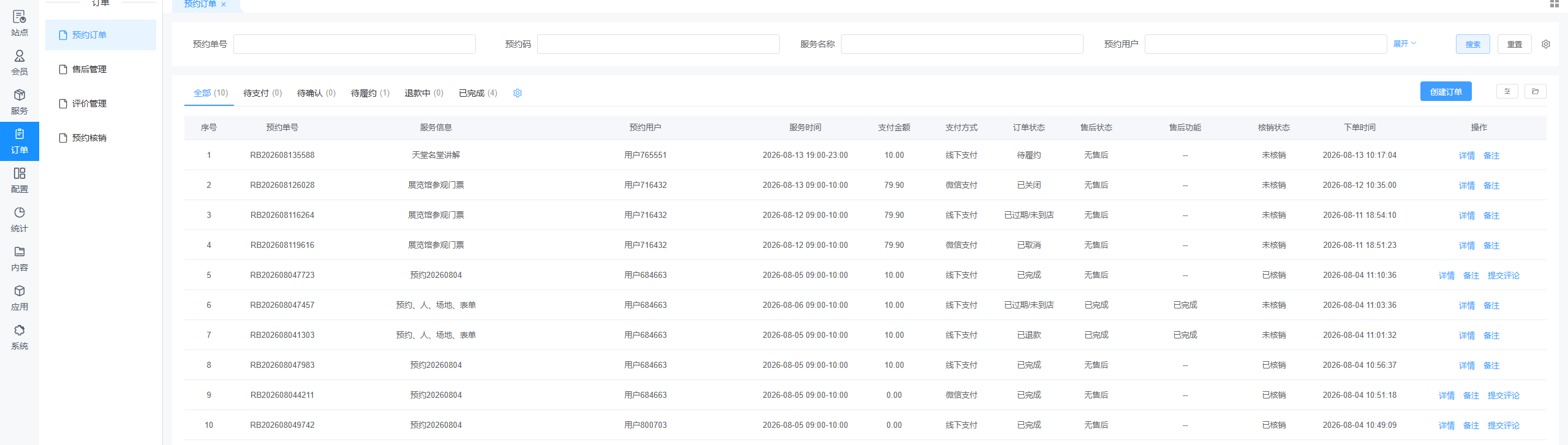Click the 售后状态 column header
This screenshot has height=445, width=1568.
coord(1096,127)
